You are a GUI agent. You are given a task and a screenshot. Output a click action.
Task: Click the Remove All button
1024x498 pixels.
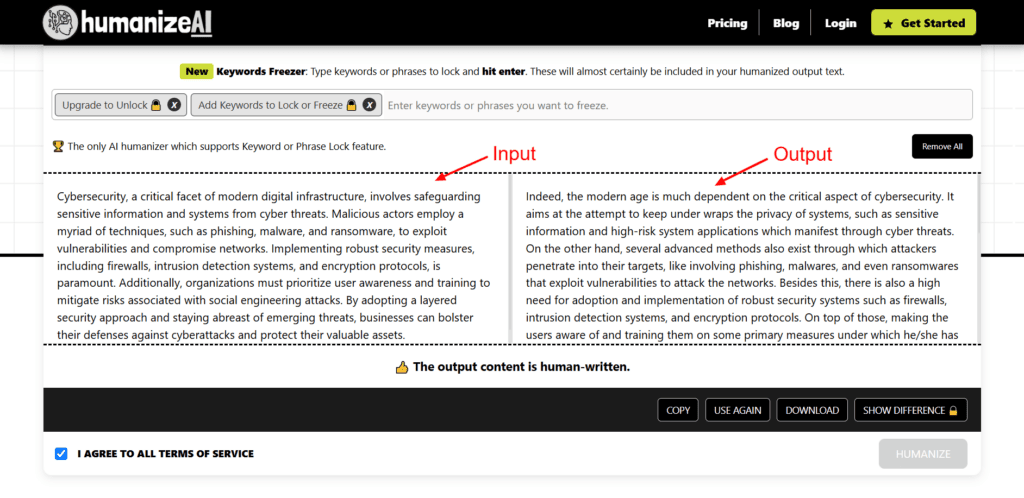click(x=942, y=146)
